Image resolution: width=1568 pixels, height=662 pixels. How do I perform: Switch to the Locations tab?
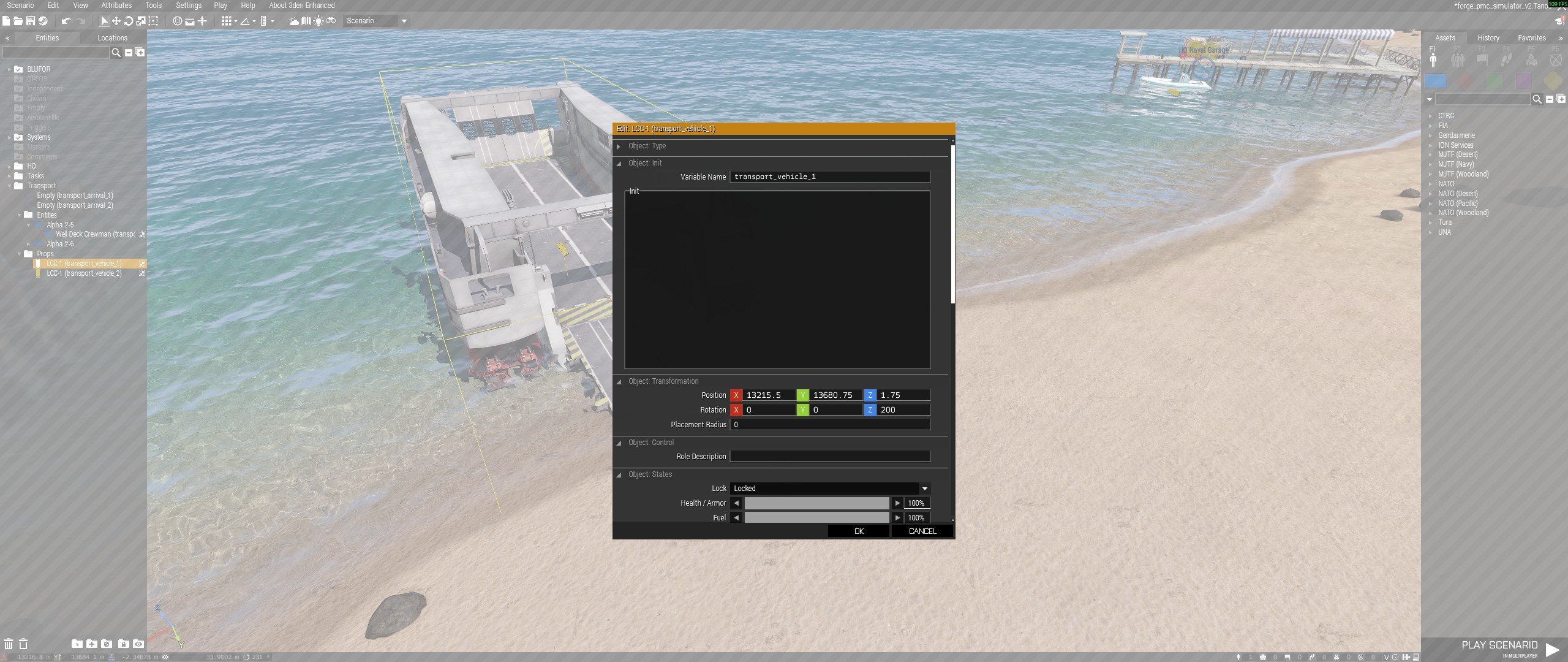click(x=113, y=38)
